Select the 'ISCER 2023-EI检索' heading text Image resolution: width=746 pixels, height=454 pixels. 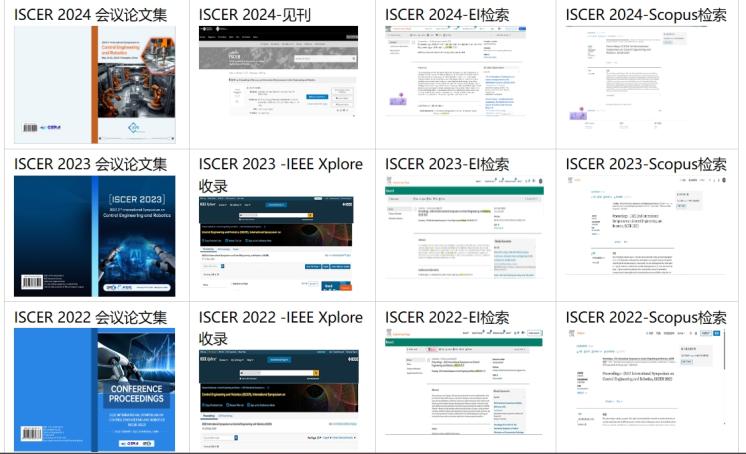[447, 164]
